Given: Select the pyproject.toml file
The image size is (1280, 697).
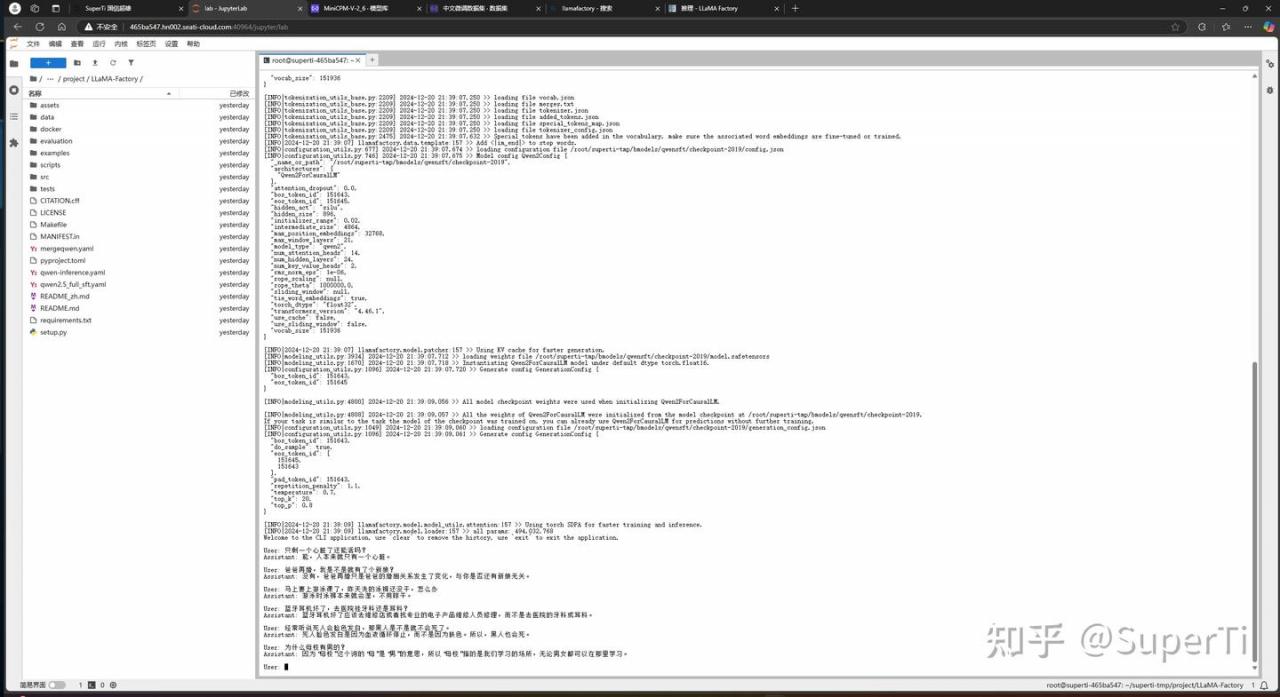Looking at the screenshot, I should [x=139, y=260].
